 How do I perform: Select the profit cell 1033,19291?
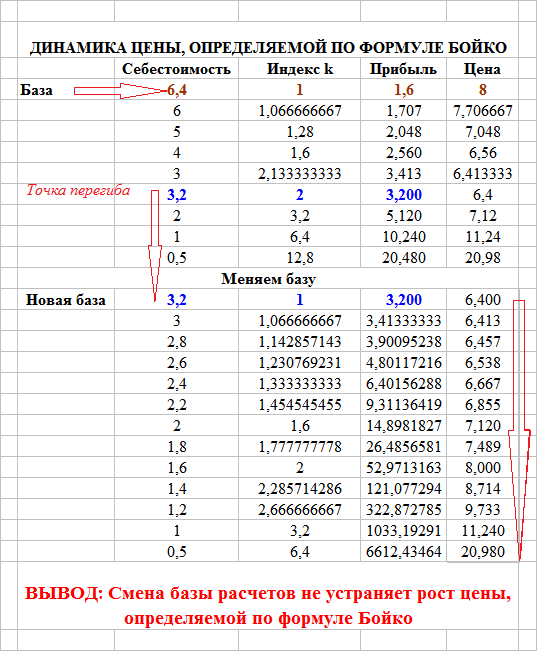403,530
